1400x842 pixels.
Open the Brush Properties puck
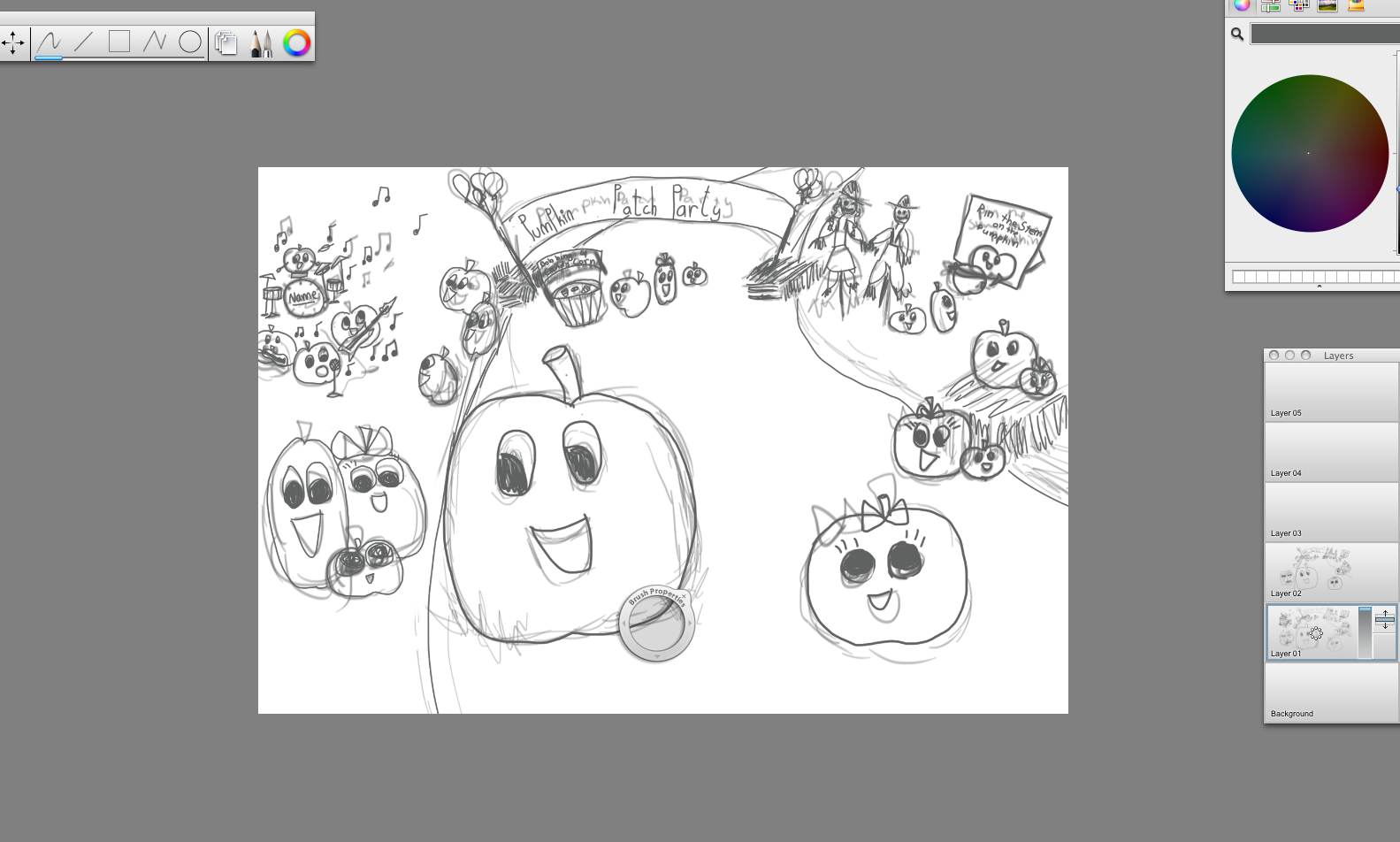point(656,624)
